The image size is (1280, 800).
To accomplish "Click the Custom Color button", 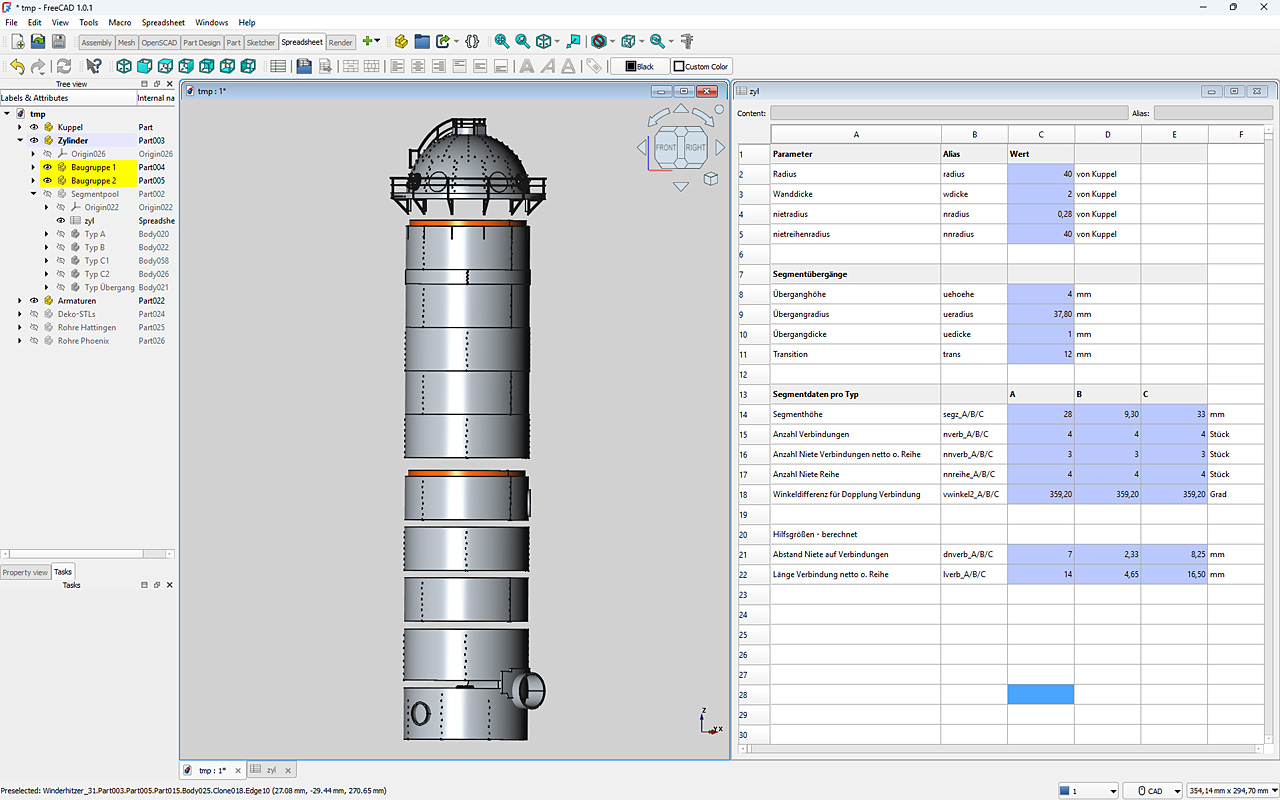I will [x=701, y=67].
